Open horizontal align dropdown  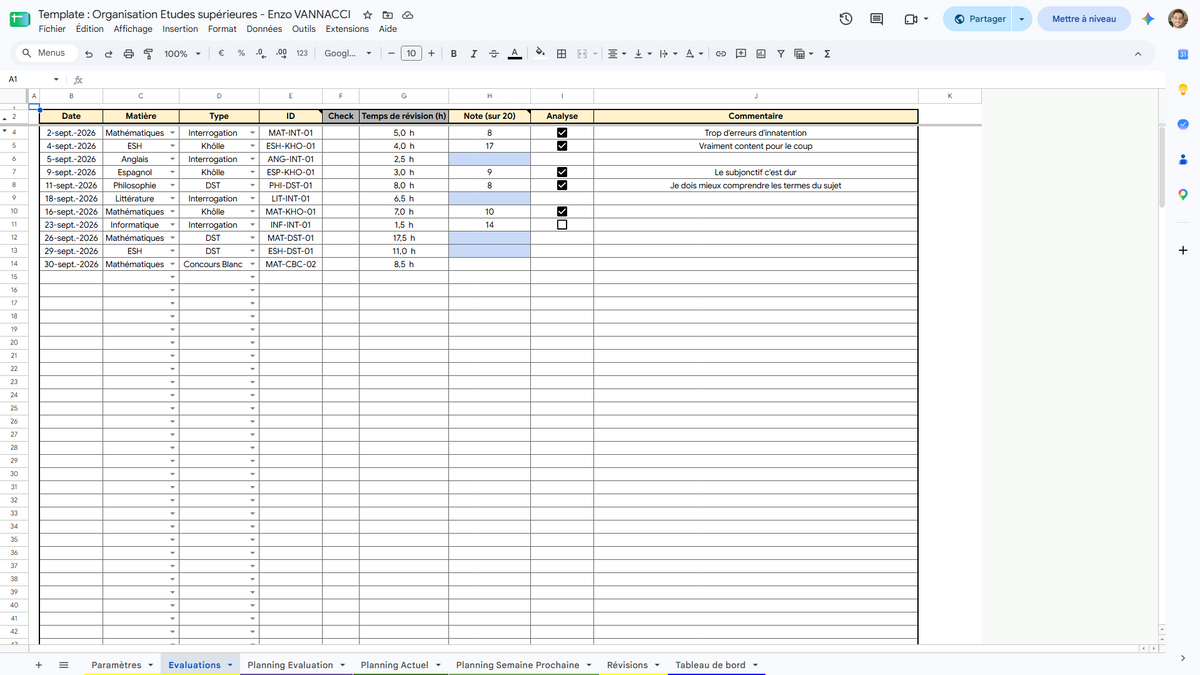[x=617, y=54]
